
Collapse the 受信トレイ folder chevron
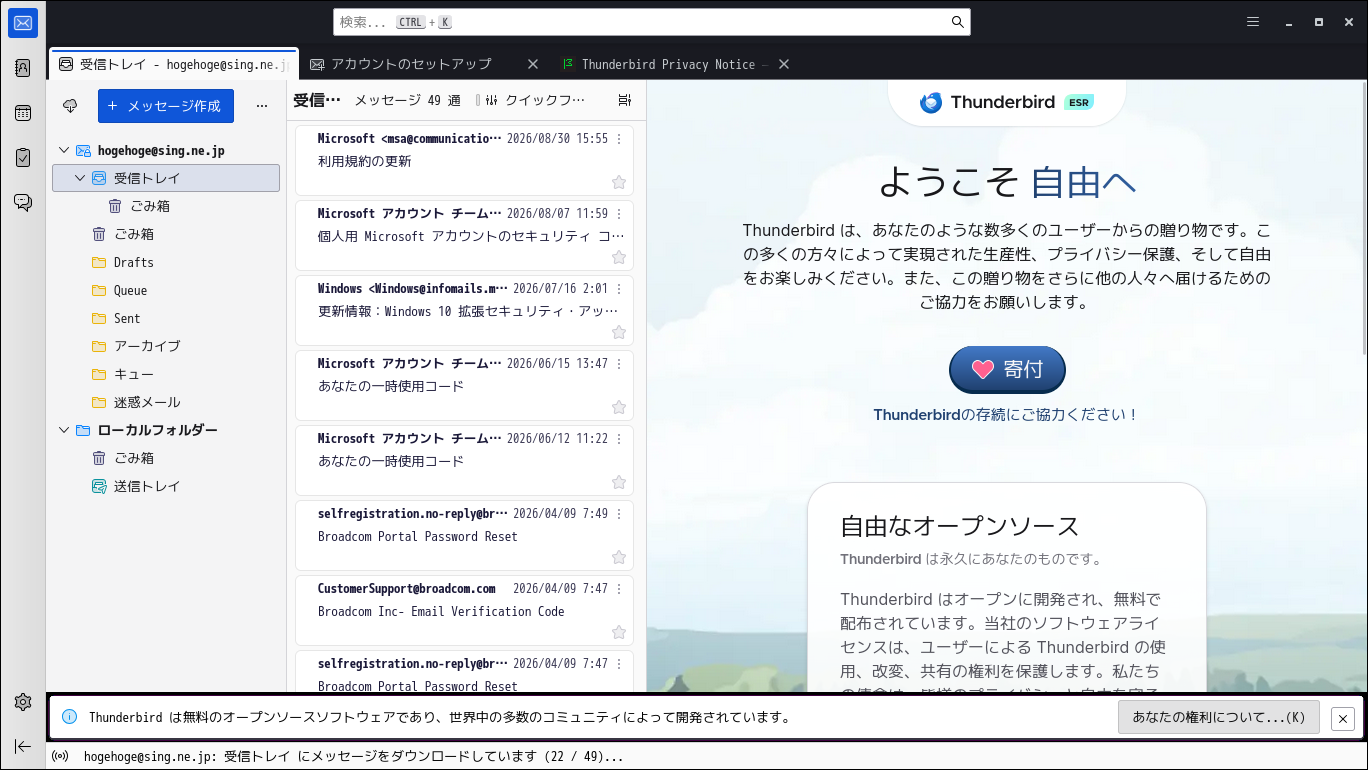coord(80,178)
